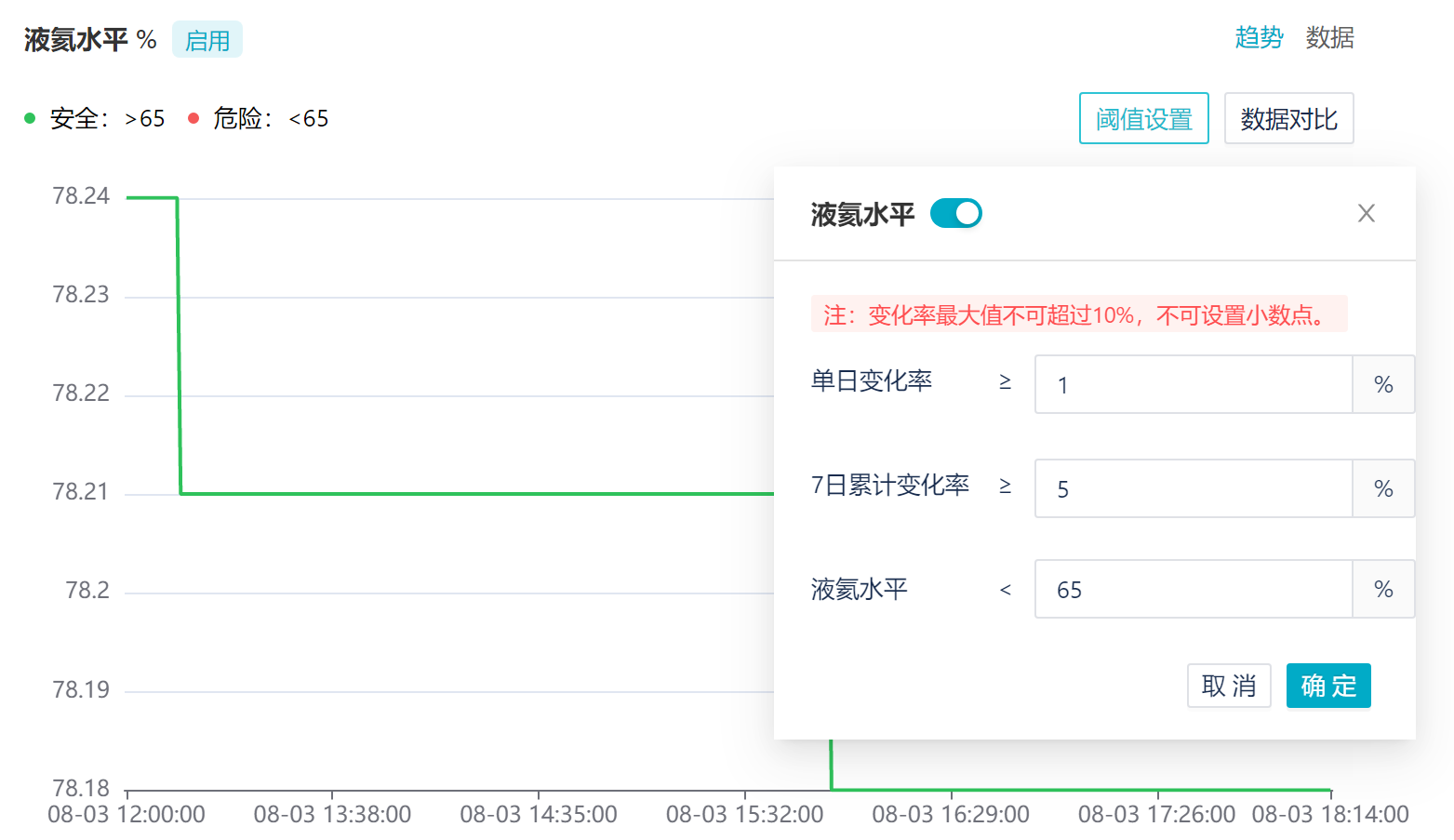The width and height of the screenshot is (1454, 840).
Task: Switch to the 数据 tab
Action: tap(1329, 38)
